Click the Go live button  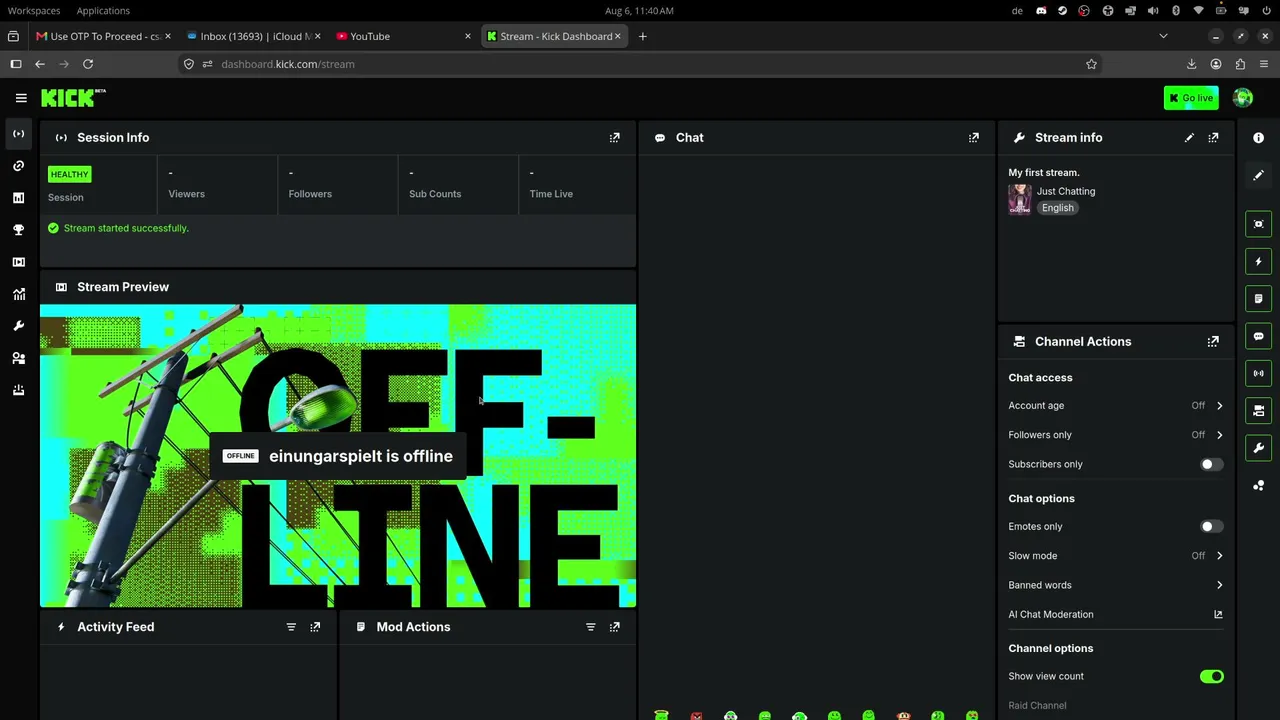(x=1191, y=98)
